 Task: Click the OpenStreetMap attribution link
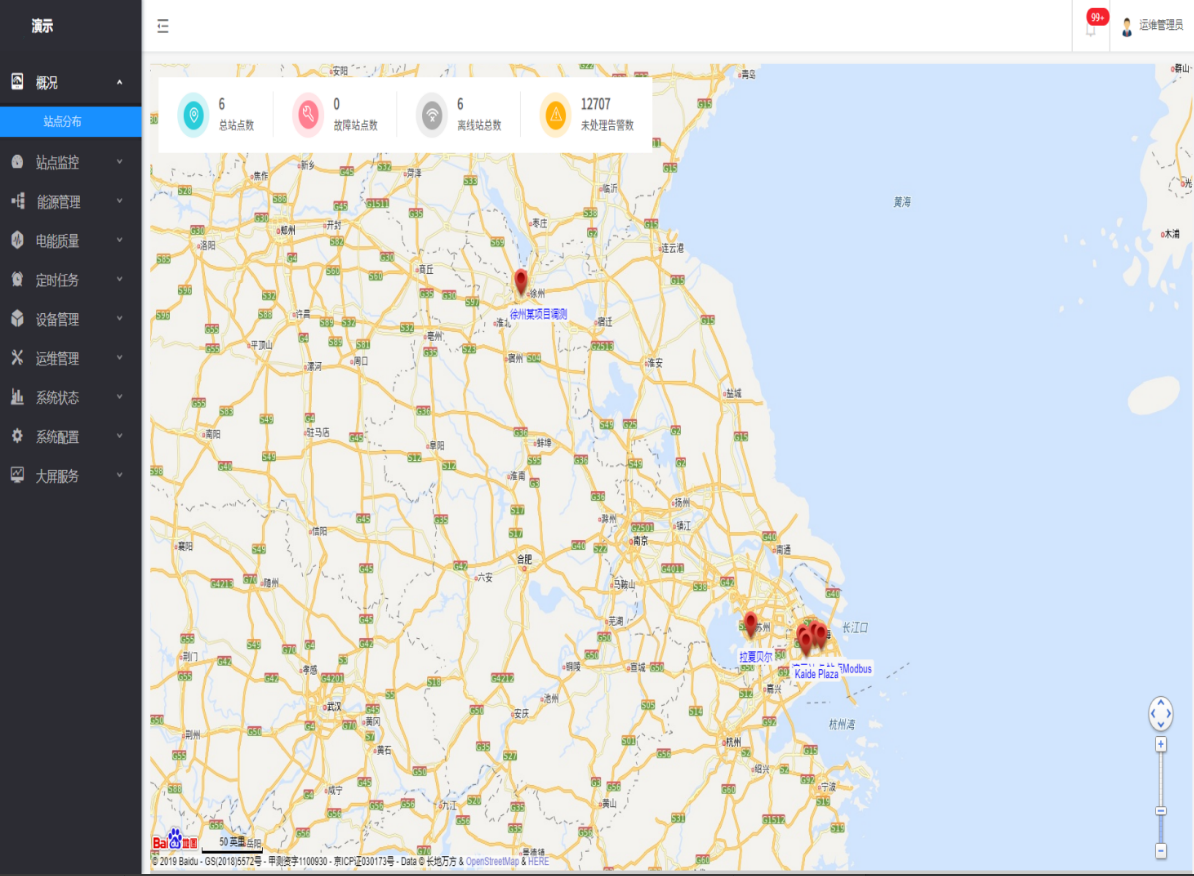click(491, 861)
